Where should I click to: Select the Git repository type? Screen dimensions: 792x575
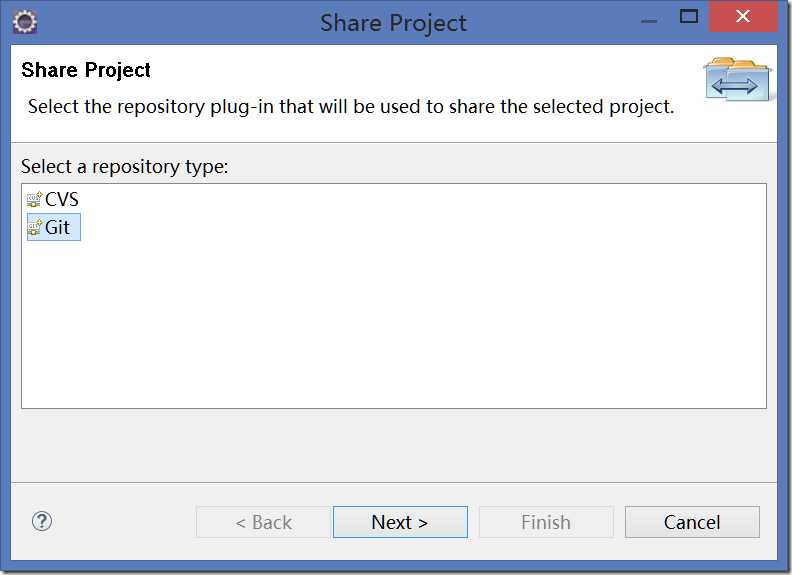tap(58, 228)
